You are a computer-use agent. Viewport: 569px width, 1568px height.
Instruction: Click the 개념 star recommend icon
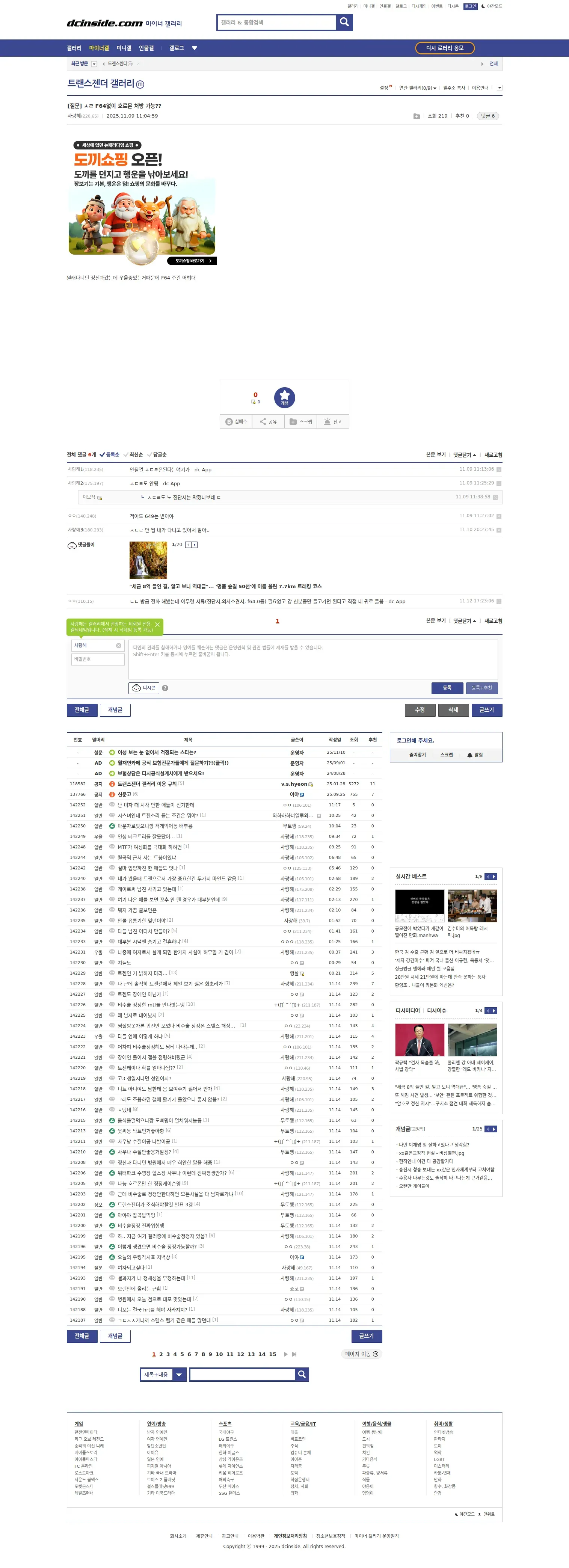[284, 397]
